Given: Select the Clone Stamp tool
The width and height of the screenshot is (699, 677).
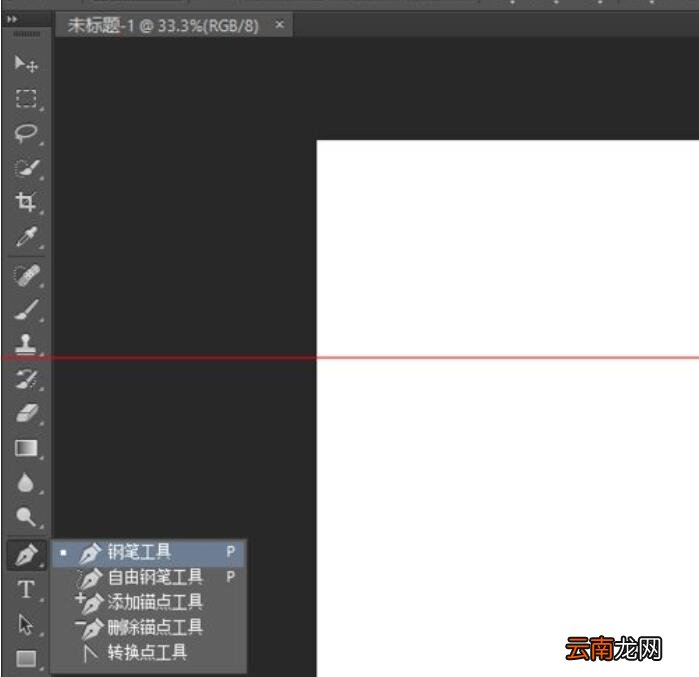Looking at the screenshot, I should pyautogui.click(x=25, y=344).
